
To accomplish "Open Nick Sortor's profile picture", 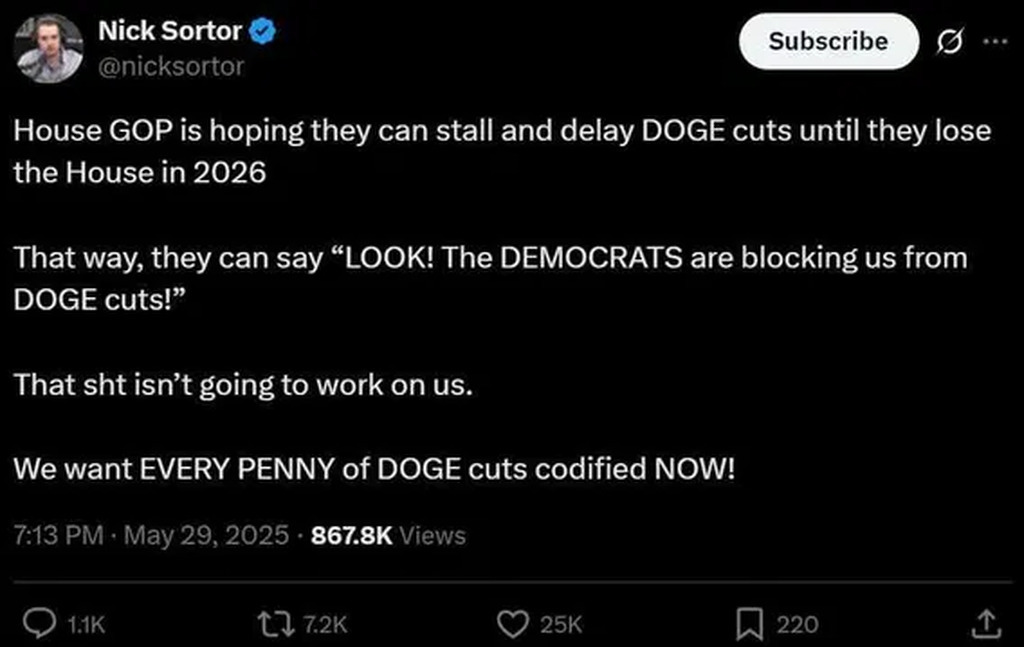I will [x=50, y=48].
